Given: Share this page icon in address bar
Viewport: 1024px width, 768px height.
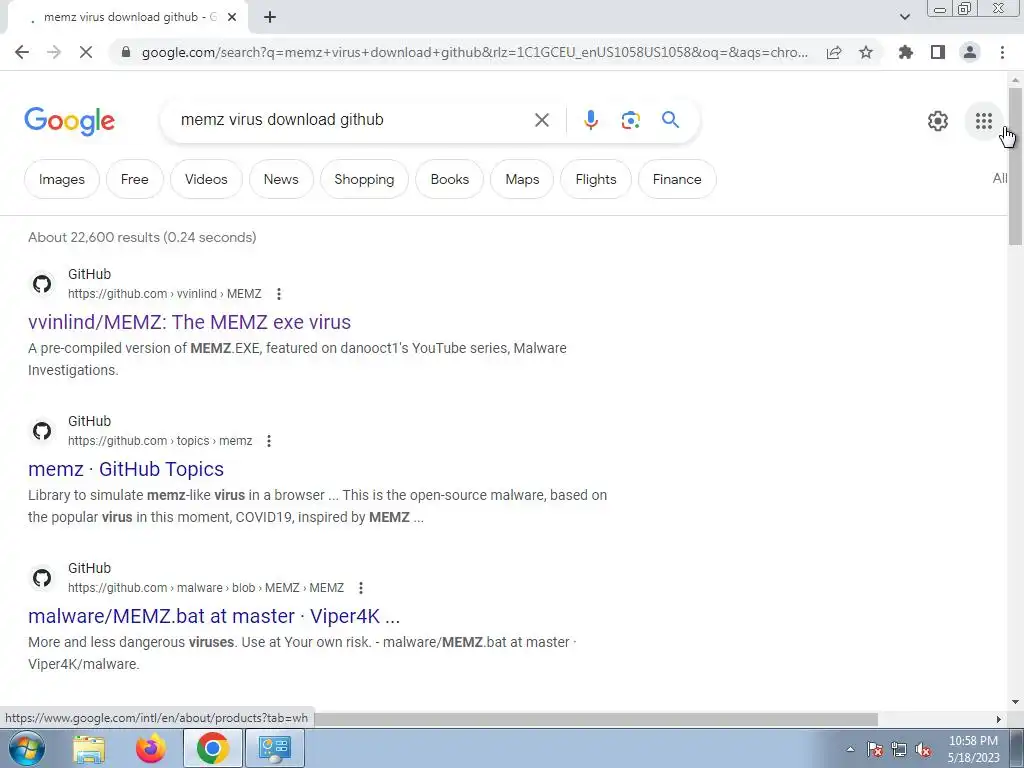Looking at the screenshot, I should click(x=834, y=52).
